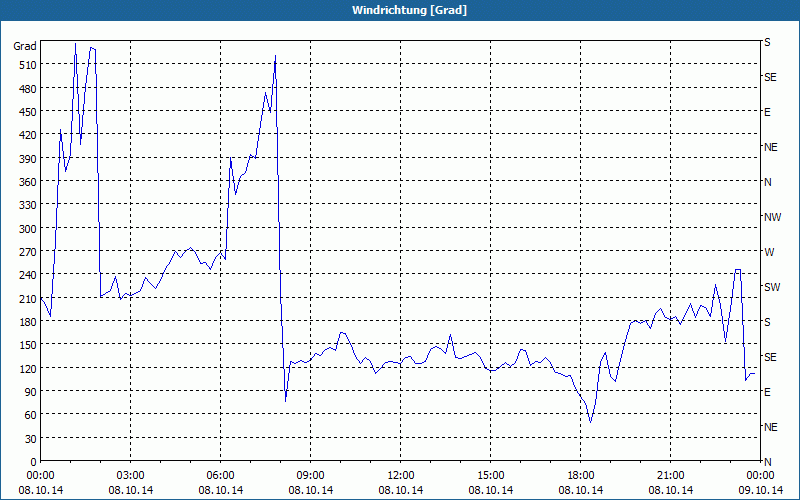Select the 270 value on the degree axis

[28, 252]
